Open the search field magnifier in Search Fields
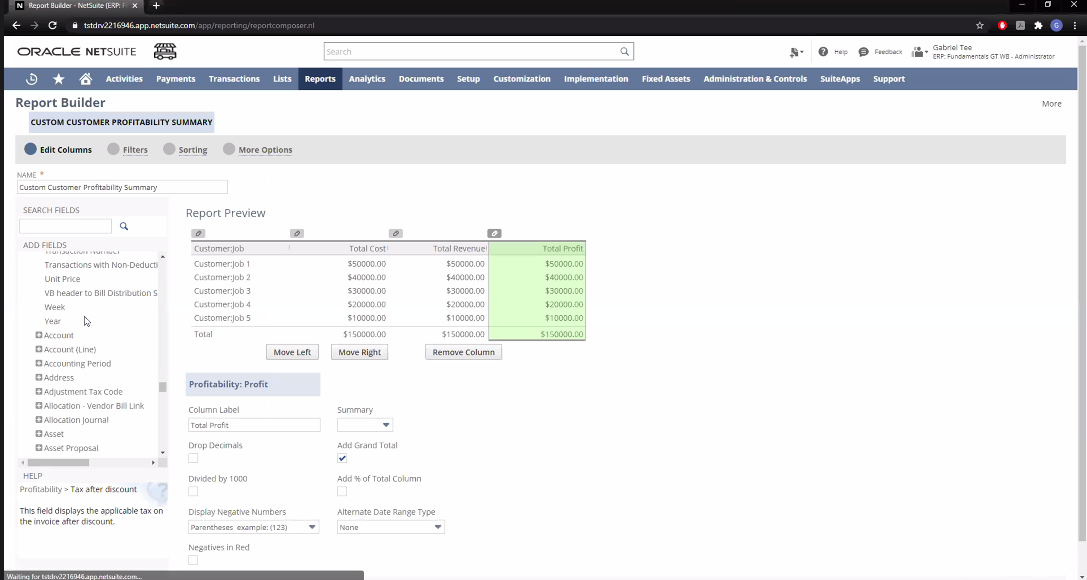The image size is (1087, 580). 124,226
